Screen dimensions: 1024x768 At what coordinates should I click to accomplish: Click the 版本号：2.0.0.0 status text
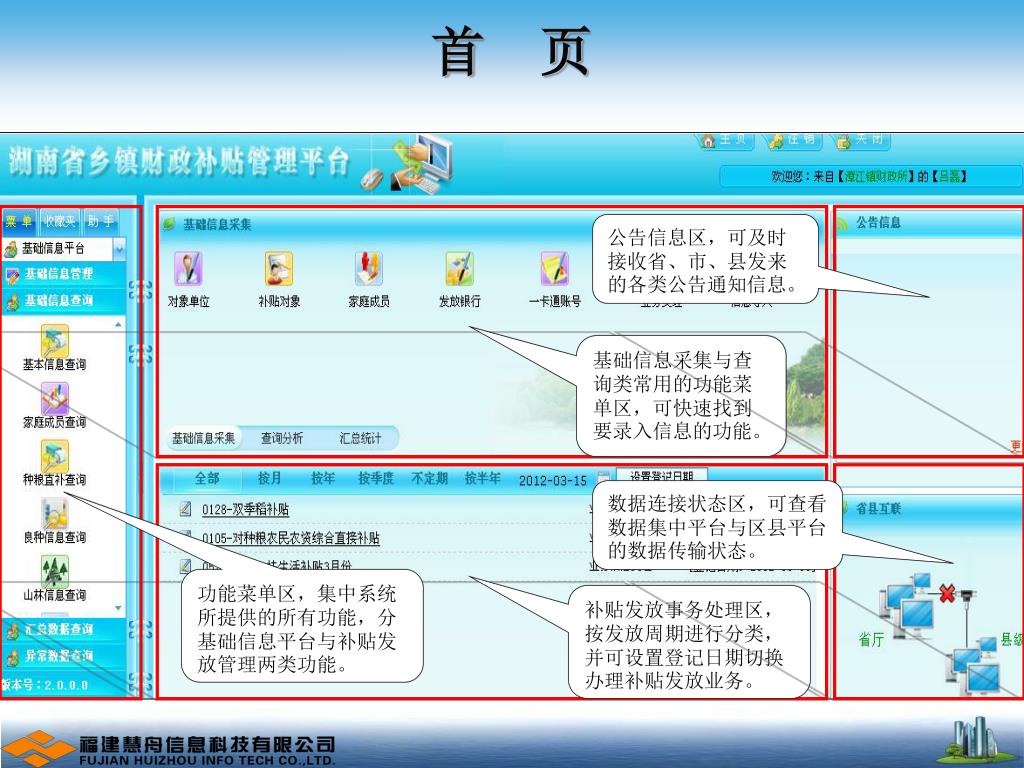(x=44, y=685)
